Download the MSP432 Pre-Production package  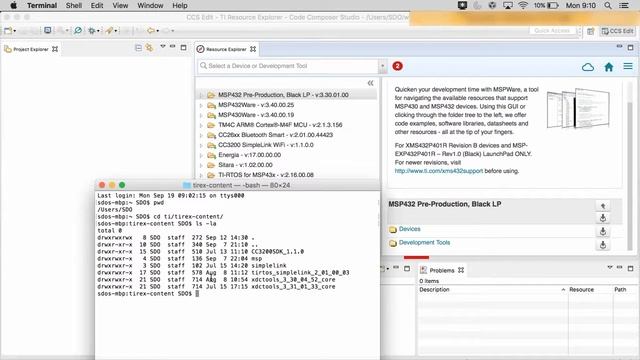click(x=602, y=218)
